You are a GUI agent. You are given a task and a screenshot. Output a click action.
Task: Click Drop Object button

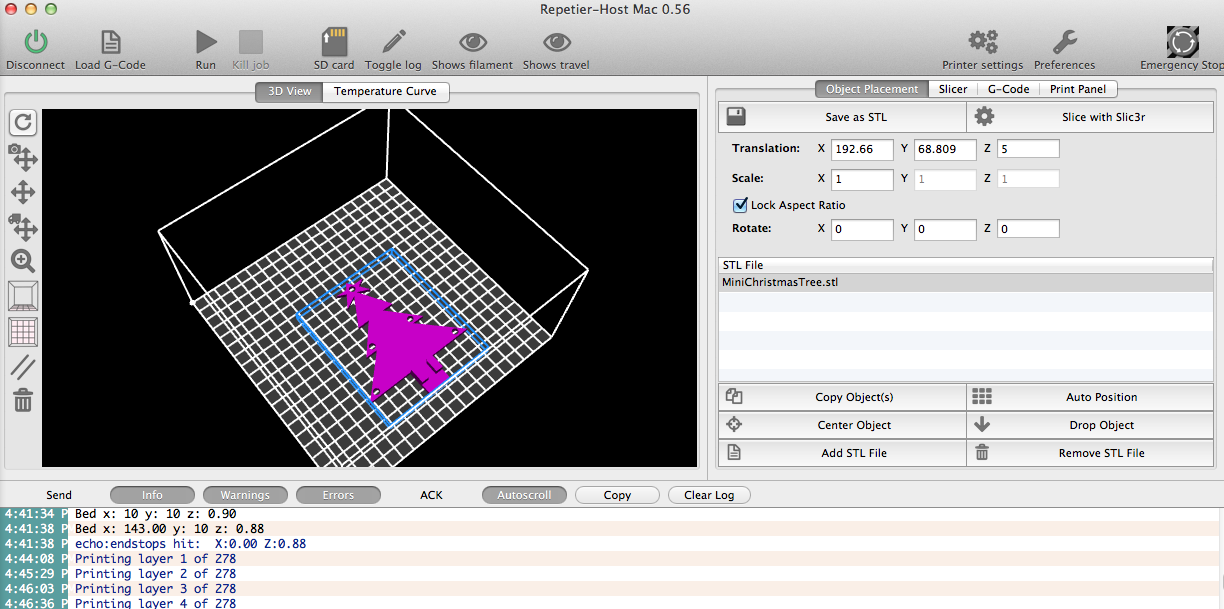click(1090, 425)
